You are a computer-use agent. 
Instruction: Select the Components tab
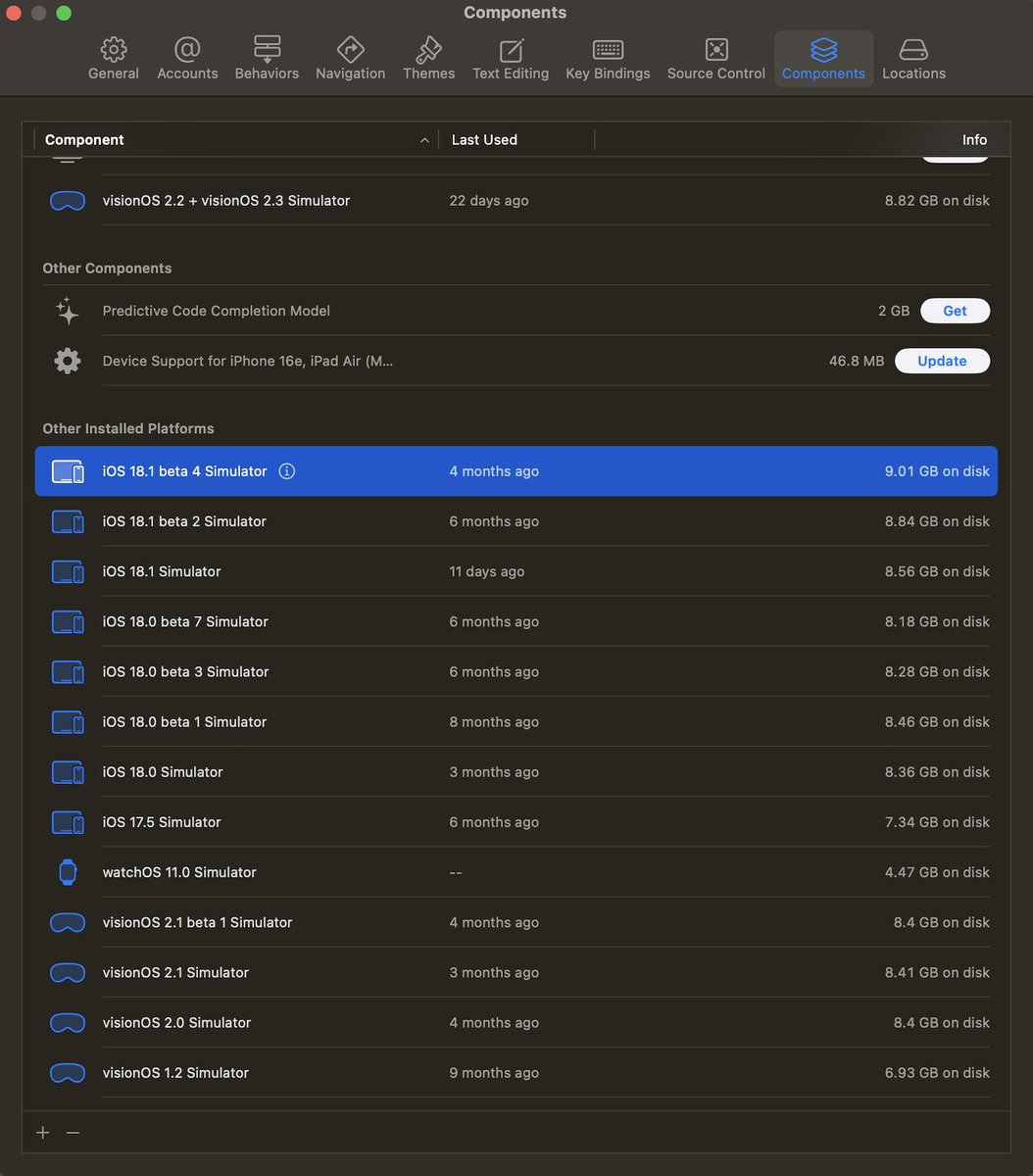[823, 59]
